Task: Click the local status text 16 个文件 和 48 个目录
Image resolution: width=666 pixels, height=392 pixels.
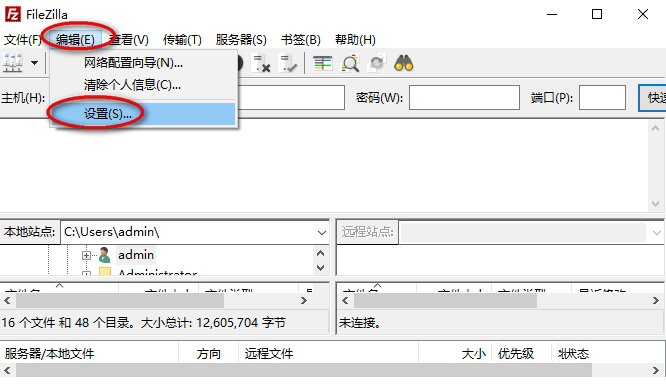Action: click(x=65, y=323)
